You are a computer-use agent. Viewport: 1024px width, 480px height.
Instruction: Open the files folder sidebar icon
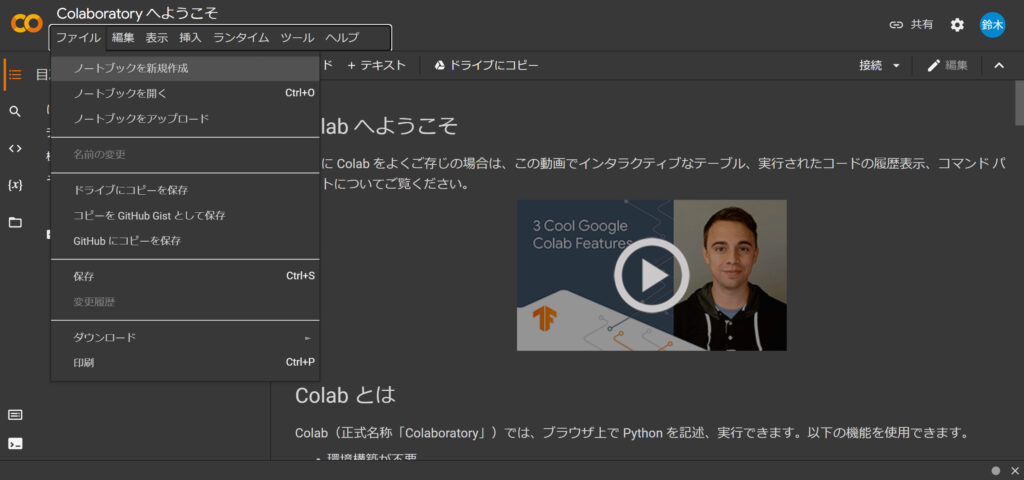click(x=15, y=223)
